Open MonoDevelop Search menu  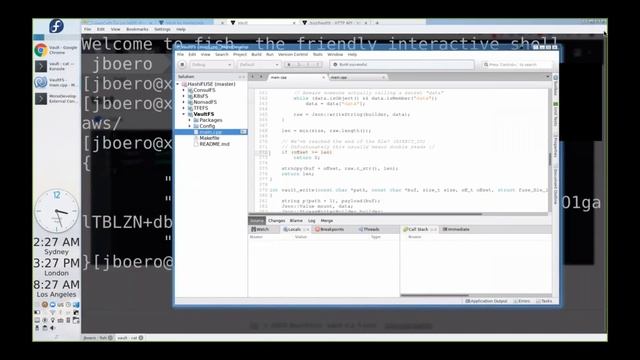pyautogui.click(x=222, y=54)
